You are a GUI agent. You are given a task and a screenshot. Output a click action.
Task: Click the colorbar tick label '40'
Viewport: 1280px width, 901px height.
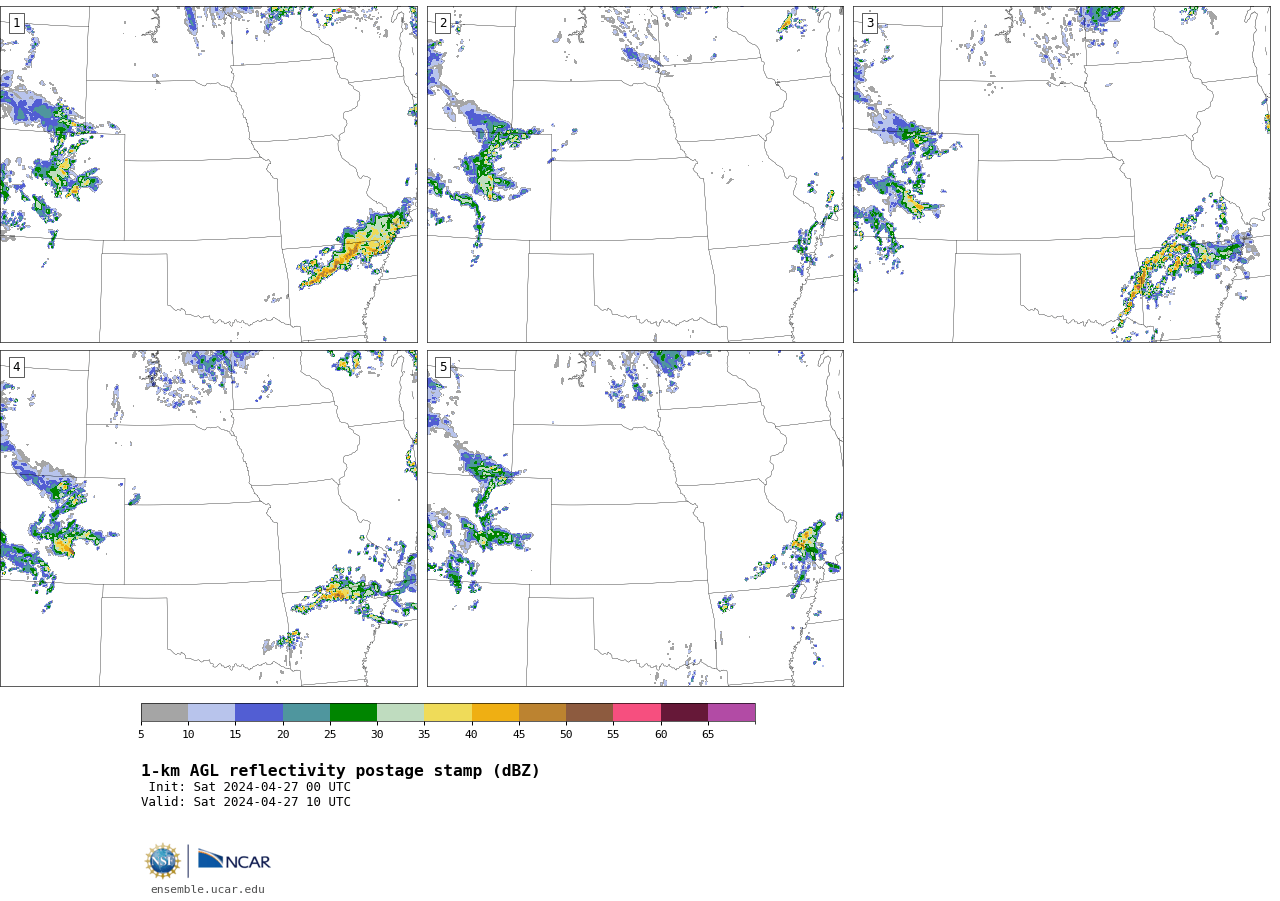(x=471, y=735)
